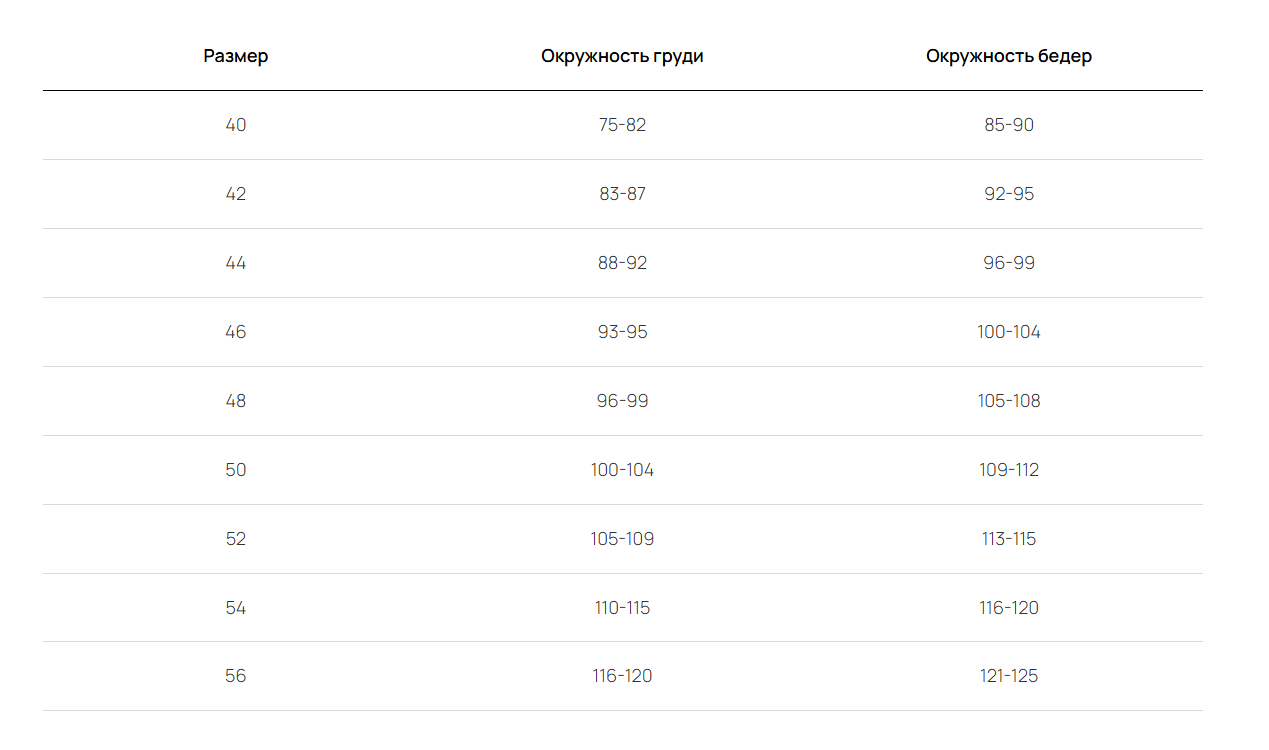Select chest measurement 83-87
Screen dimensions: 1269x750
click(622, 194)
